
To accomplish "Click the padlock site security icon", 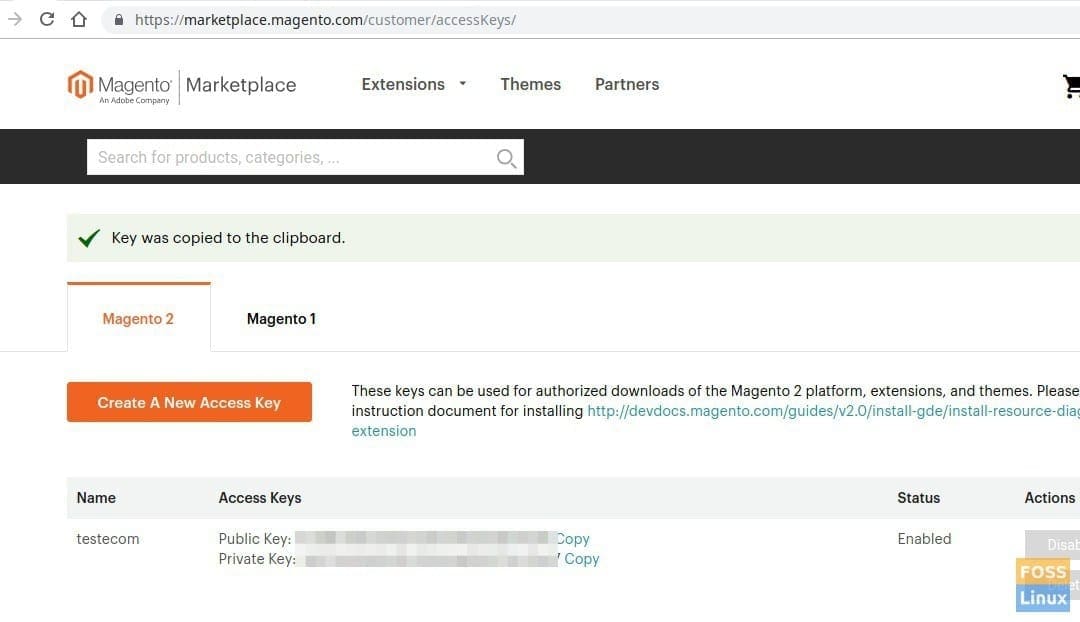I will pyautogui.click(x=118, y=20).
